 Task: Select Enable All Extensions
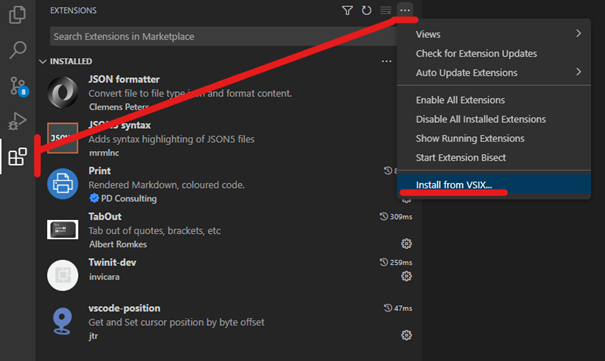pos(494,100)
